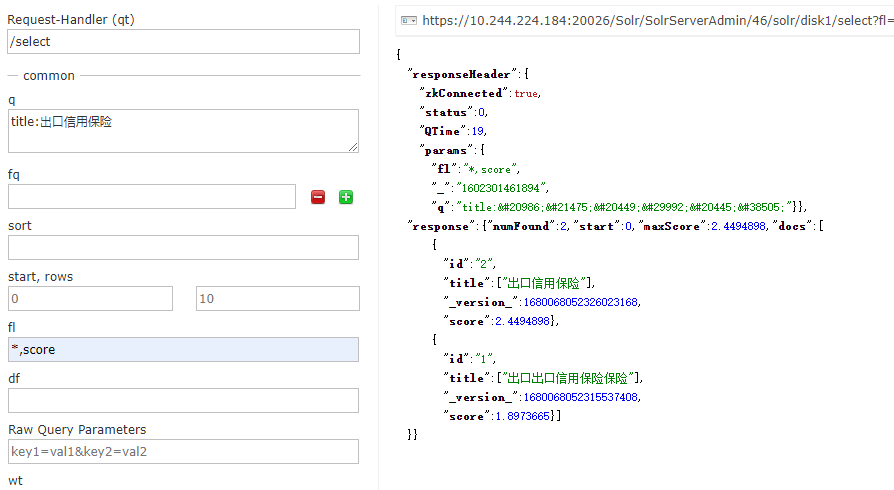Click the fl field containing *,score

click(x=183, y=350)
